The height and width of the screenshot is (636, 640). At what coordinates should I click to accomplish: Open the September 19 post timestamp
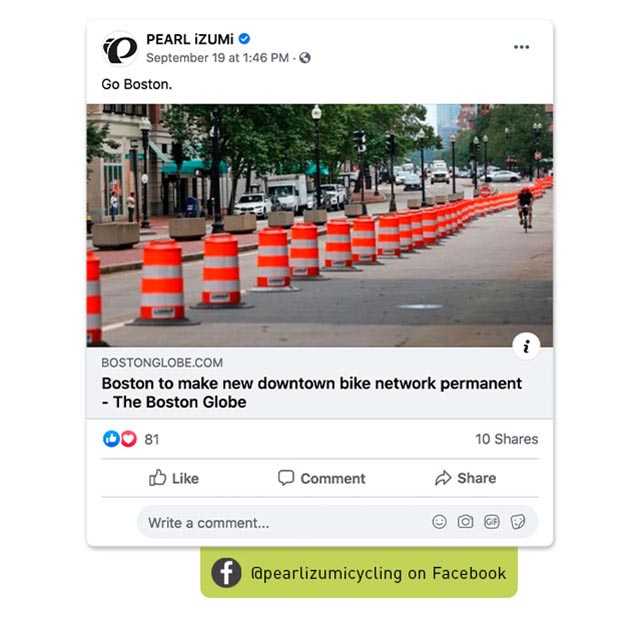(217, 58)
